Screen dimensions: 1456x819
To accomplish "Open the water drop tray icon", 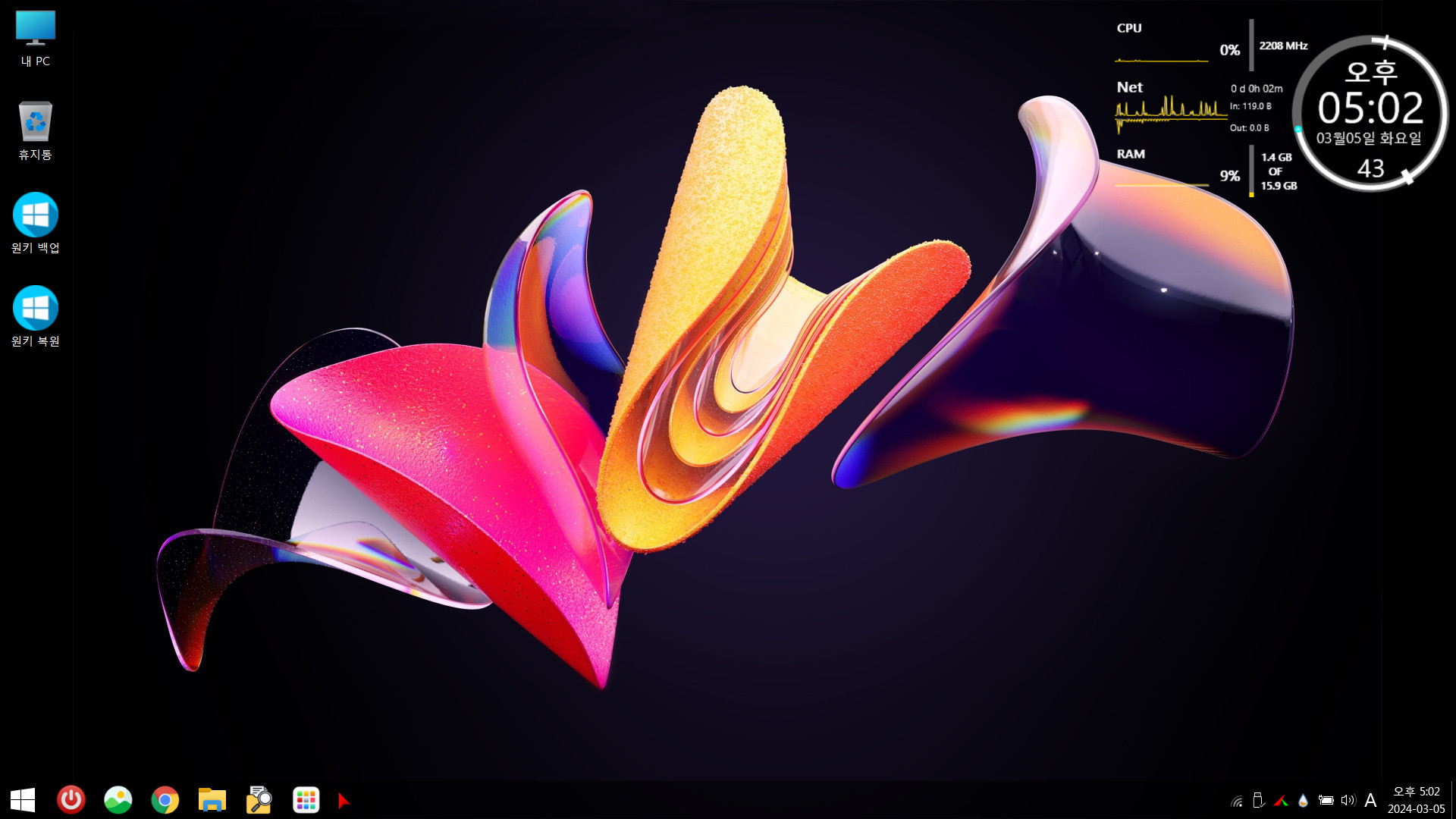I will (1304, 800).
